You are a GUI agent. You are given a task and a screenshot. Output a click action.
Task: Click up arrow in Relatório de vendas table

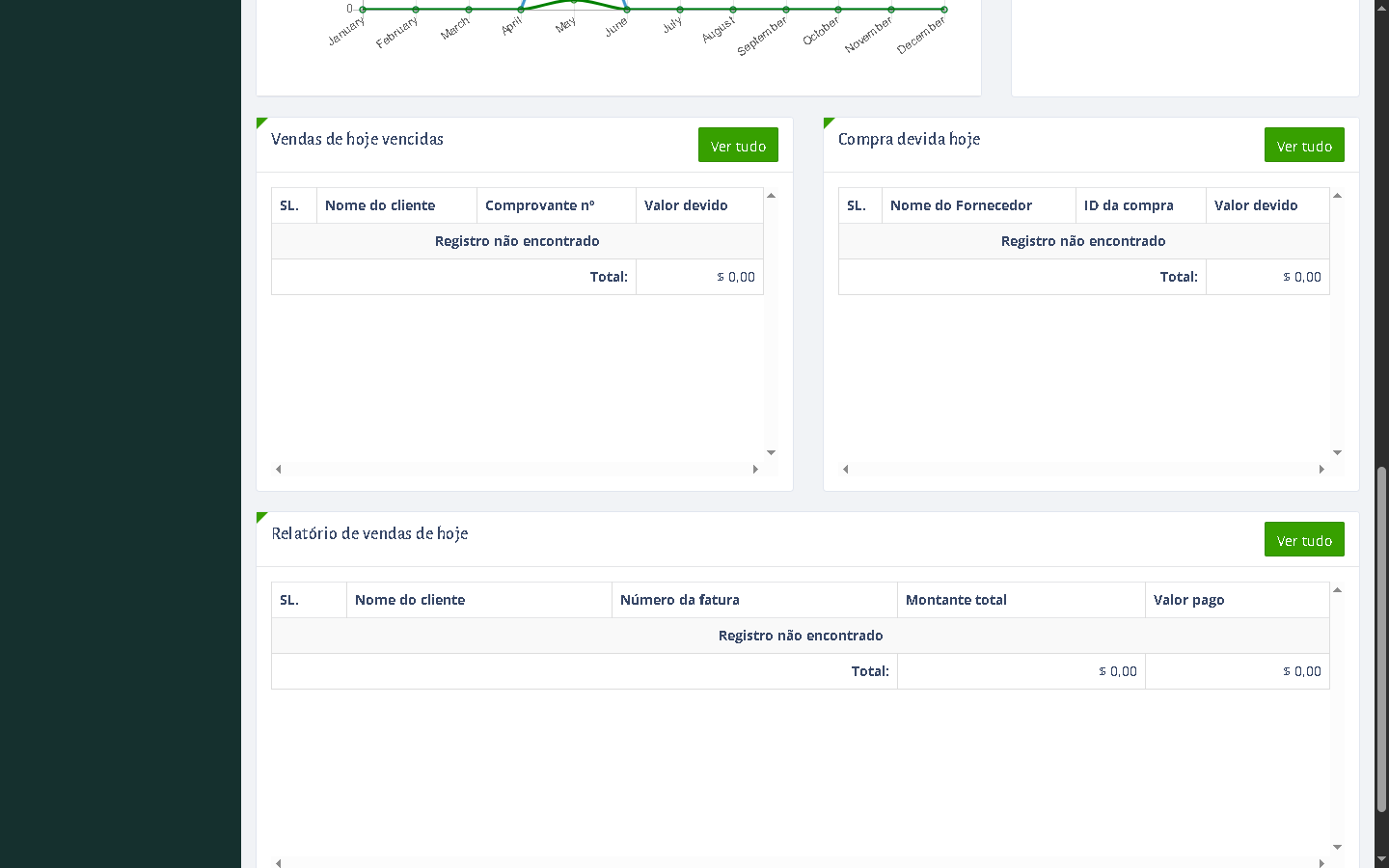1337,590
